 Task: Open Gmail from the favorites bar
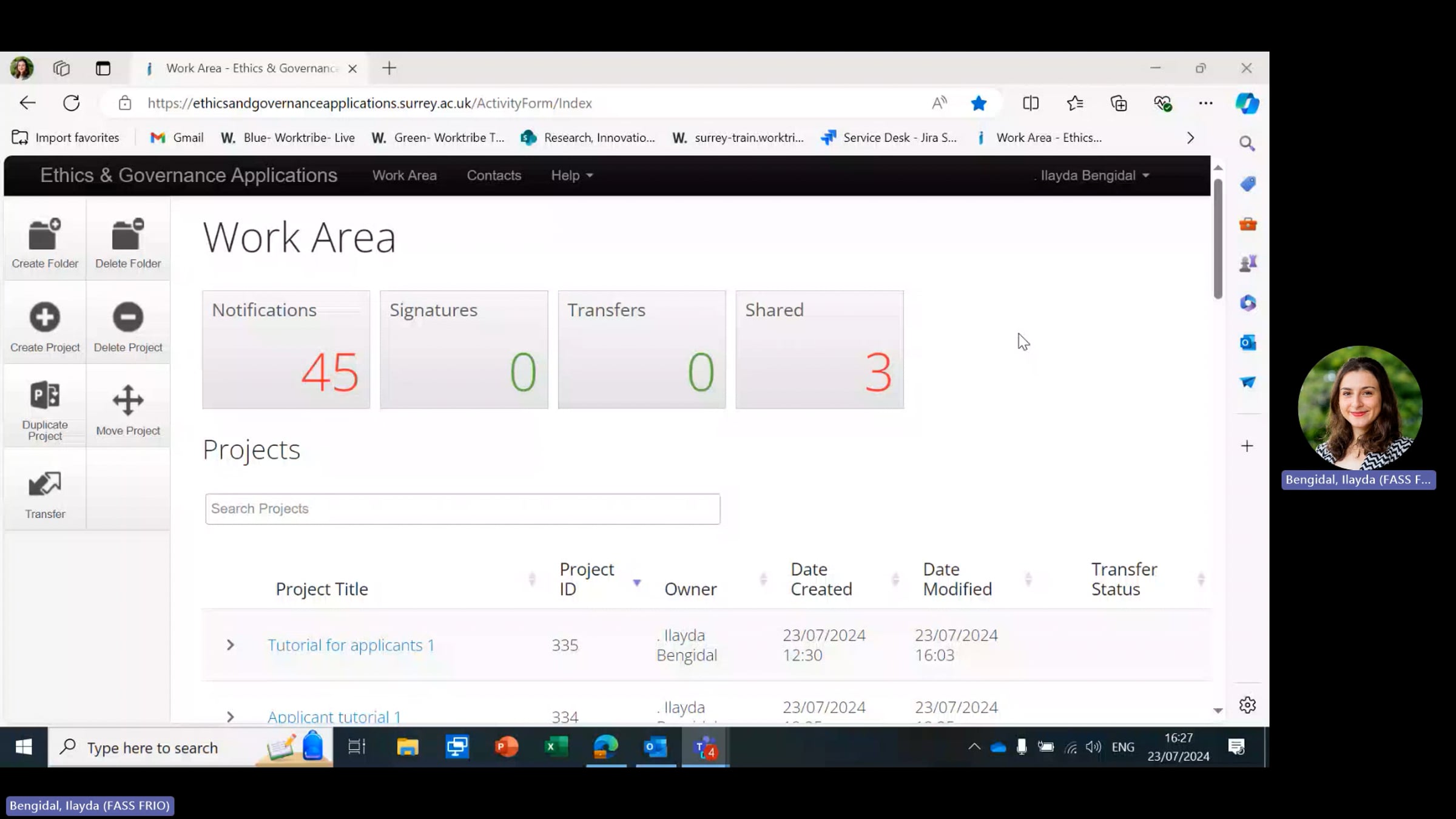coord(177,138)
